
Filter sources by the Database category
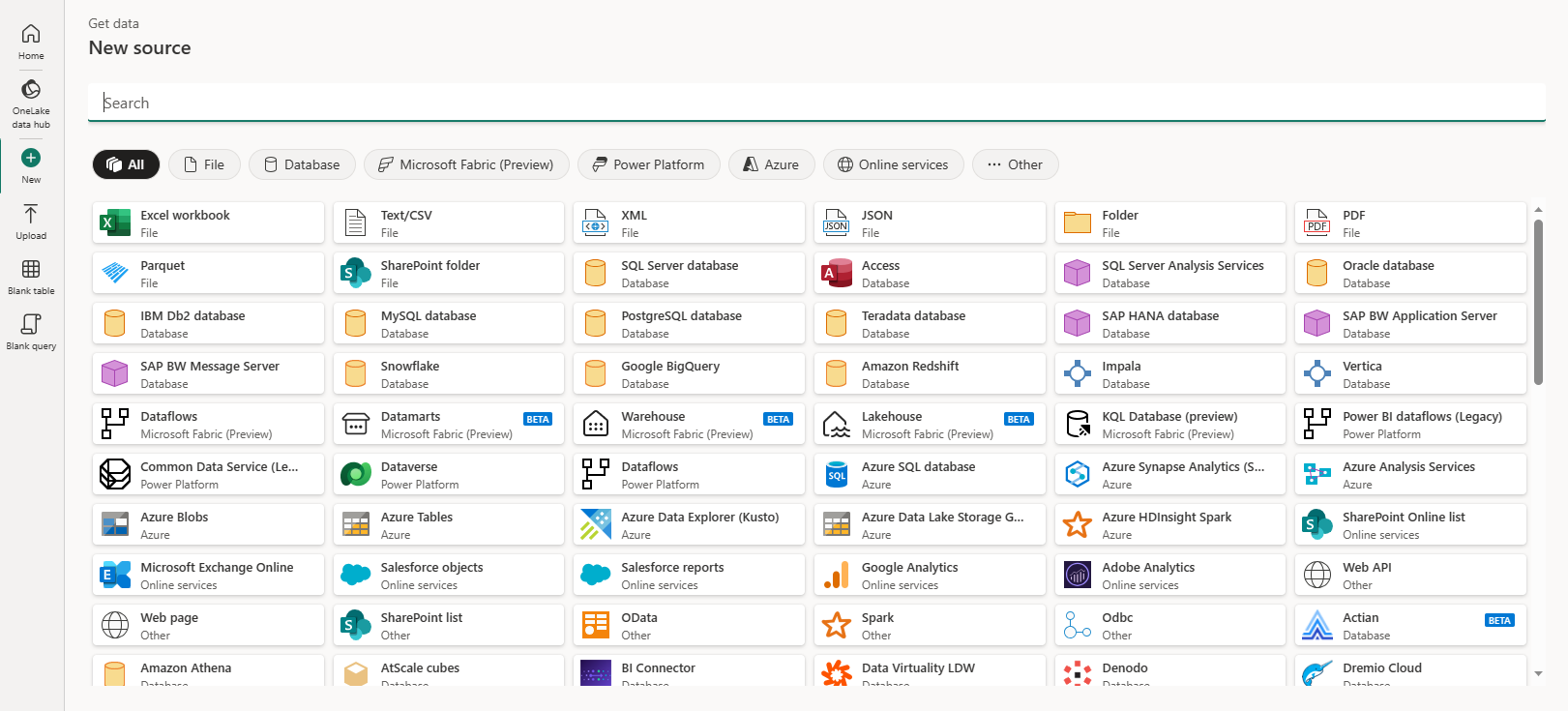click(302, 164)
